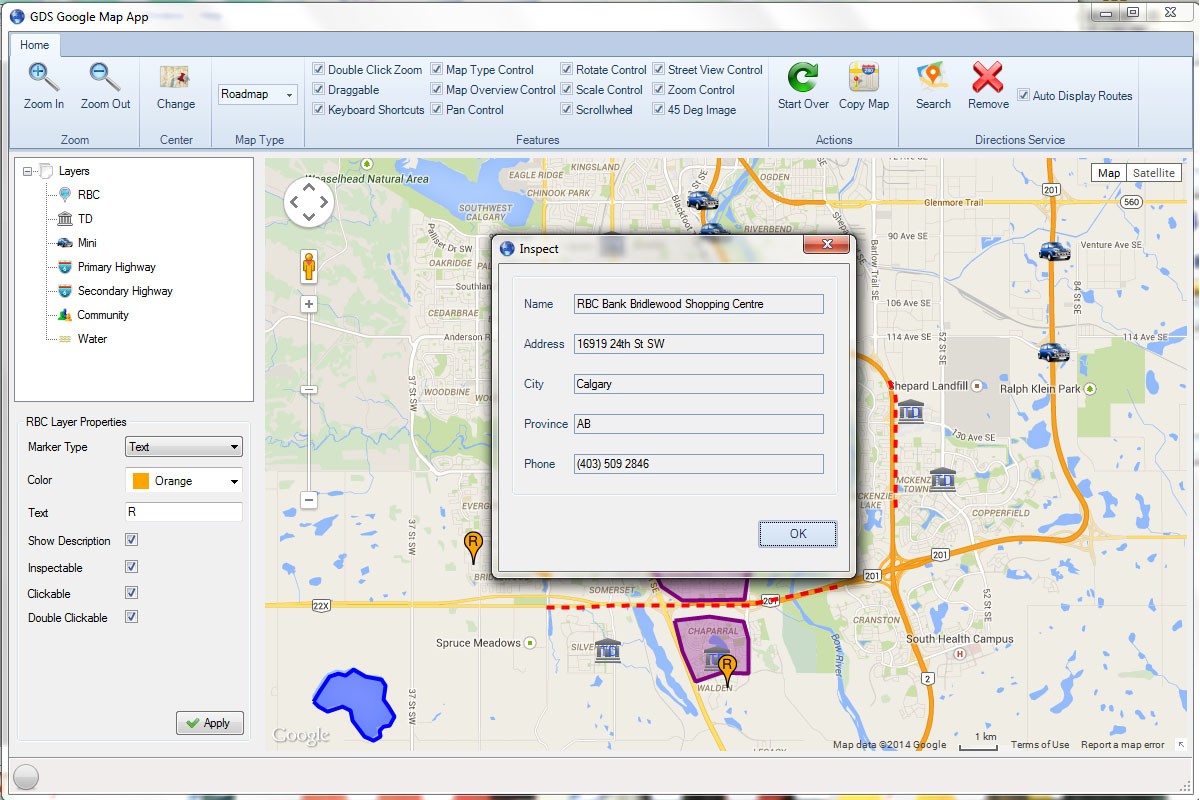
Task: Toggle Street View Control checkbox
Action: pyautogui.click(x=659, y=69)
